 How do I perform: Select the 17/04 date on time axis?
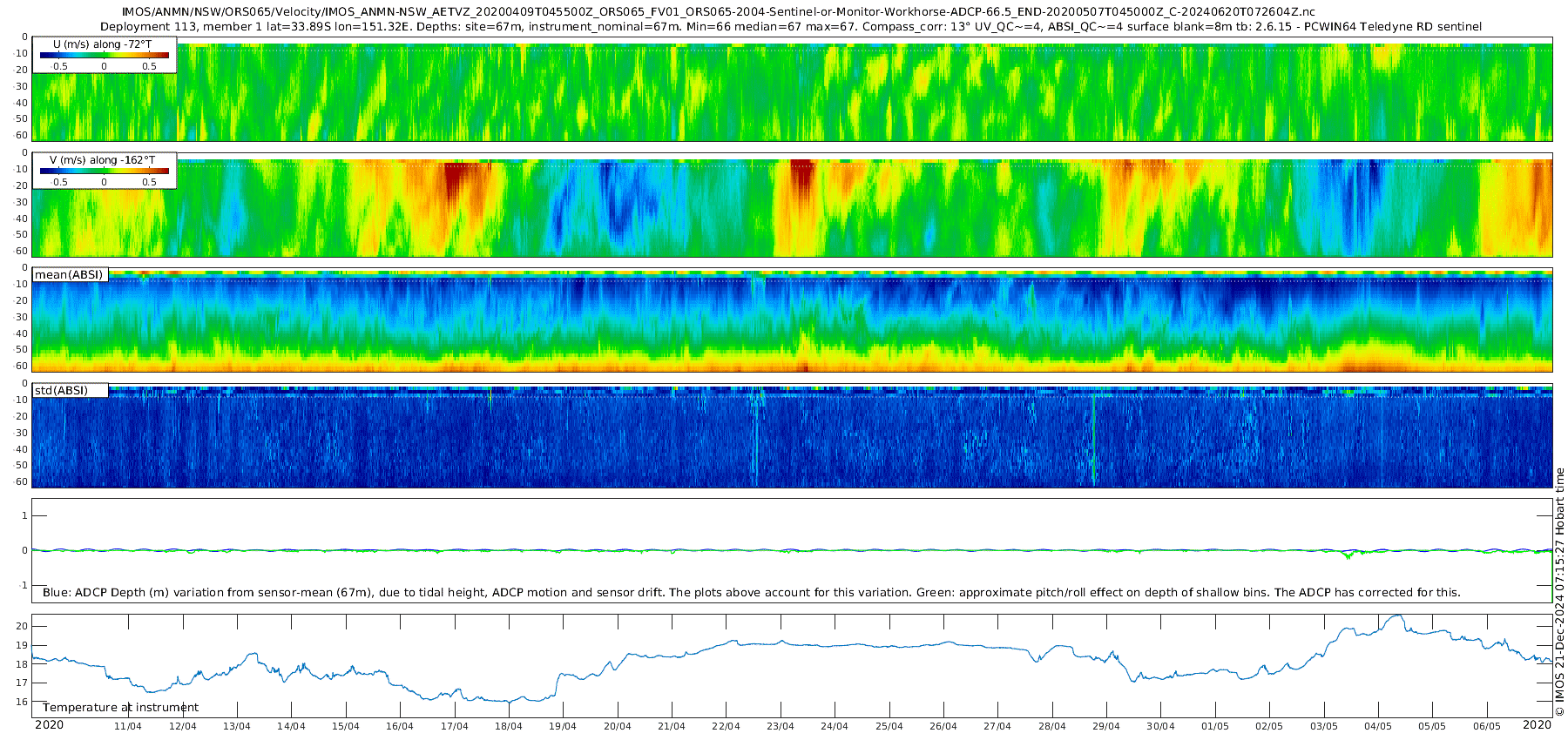[x=454, y=726]
